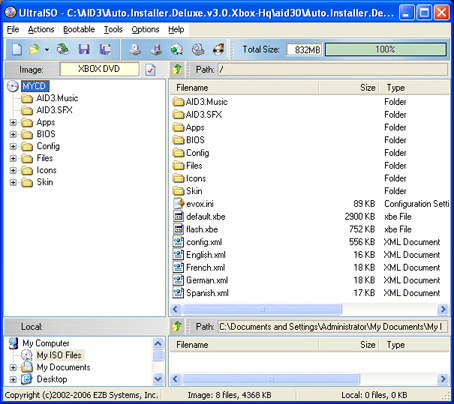454x404 pixels.
Task: Expand My Documents in Local tree
Action: tap(13, 367)
